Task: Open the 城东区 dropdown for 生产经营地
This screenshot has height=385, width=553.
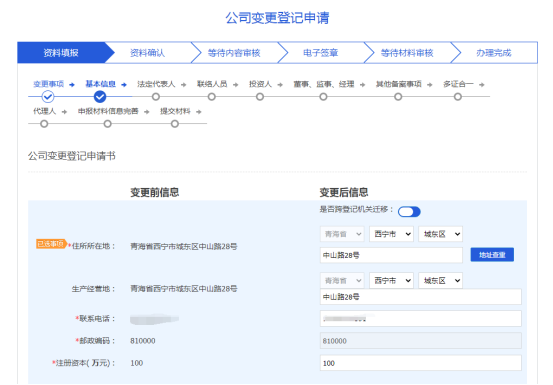Action: point(440,281)
